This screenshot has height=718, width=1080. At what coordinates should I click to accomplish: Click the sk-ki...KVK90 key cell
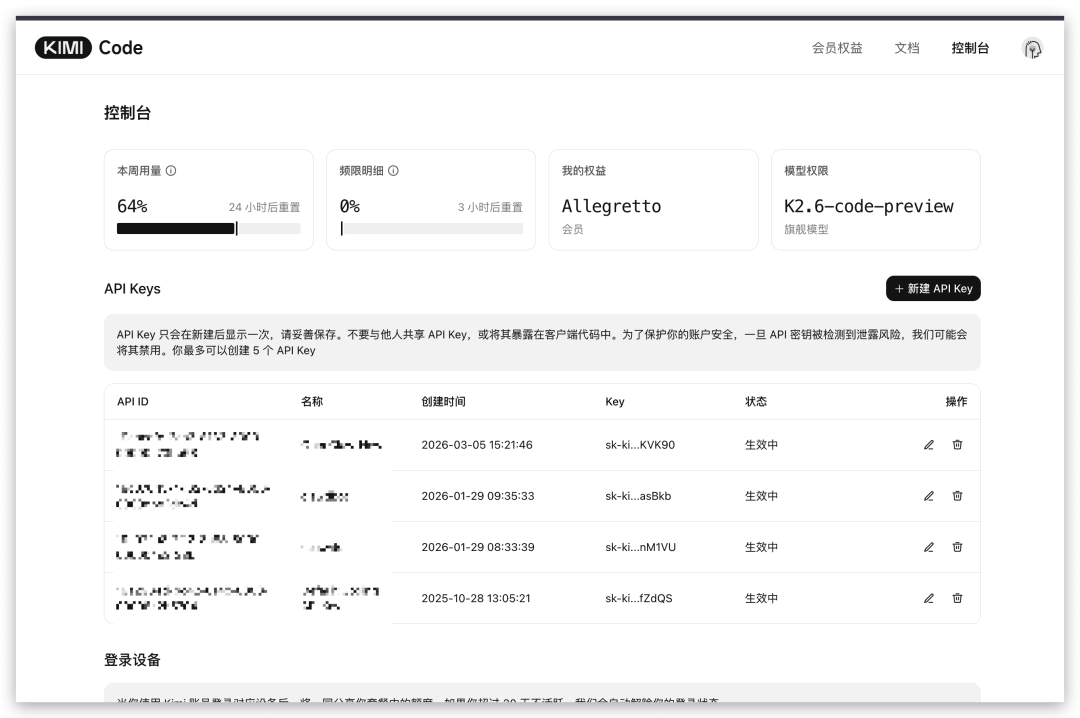[640, 445]
